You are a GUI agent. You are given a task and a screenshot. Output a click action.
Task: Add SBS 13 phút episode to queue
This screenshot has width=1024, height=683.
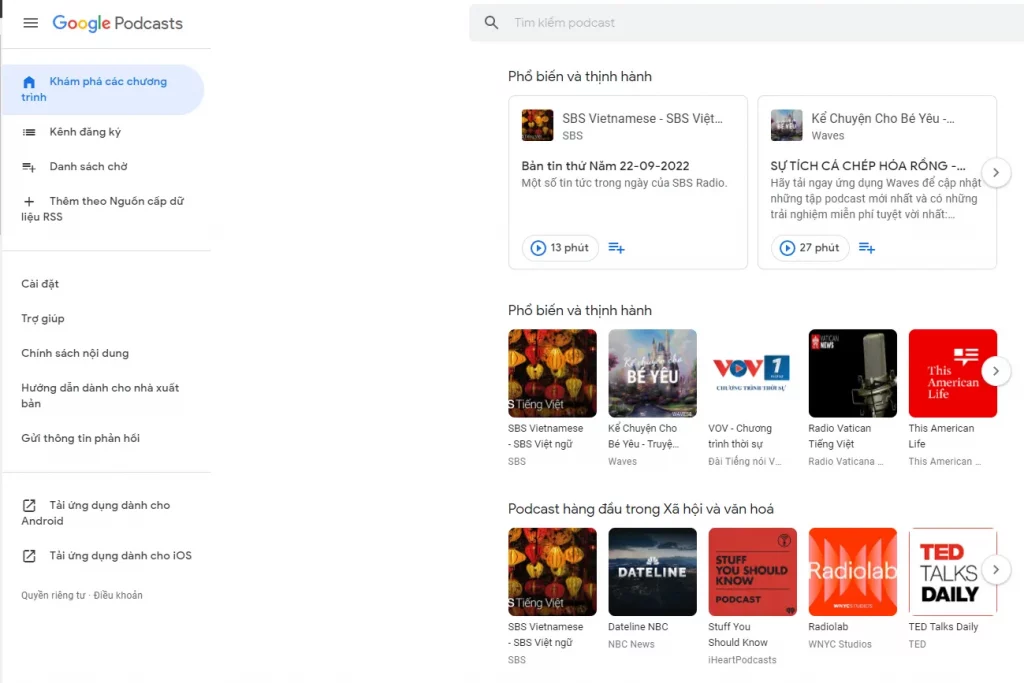click(x=616, y=248)
